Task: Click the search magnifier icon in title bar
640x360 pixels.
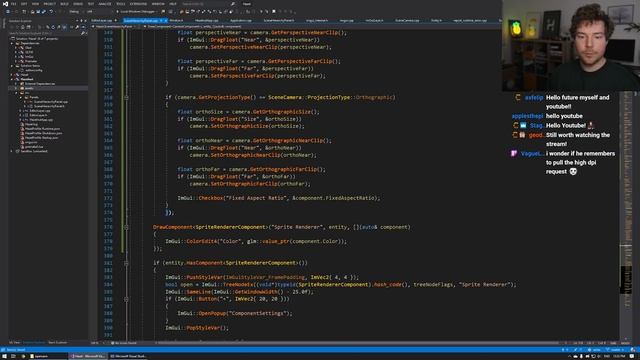Action: pyautogui.click(x=233, y=4)
